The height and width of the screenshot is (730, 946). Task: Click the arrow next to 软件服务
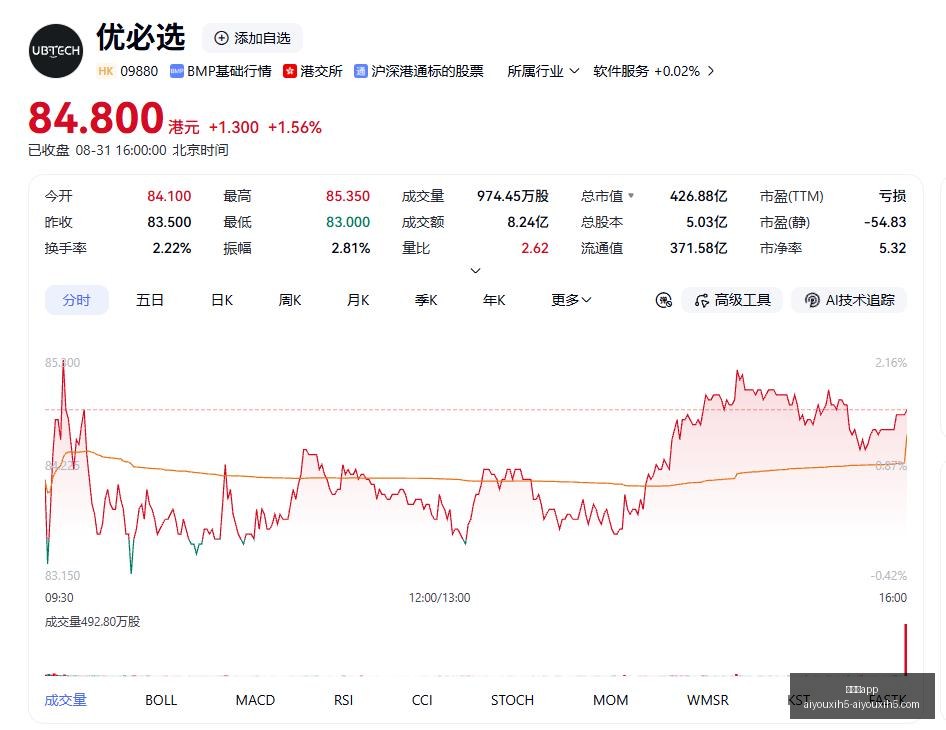click(711, 71)
